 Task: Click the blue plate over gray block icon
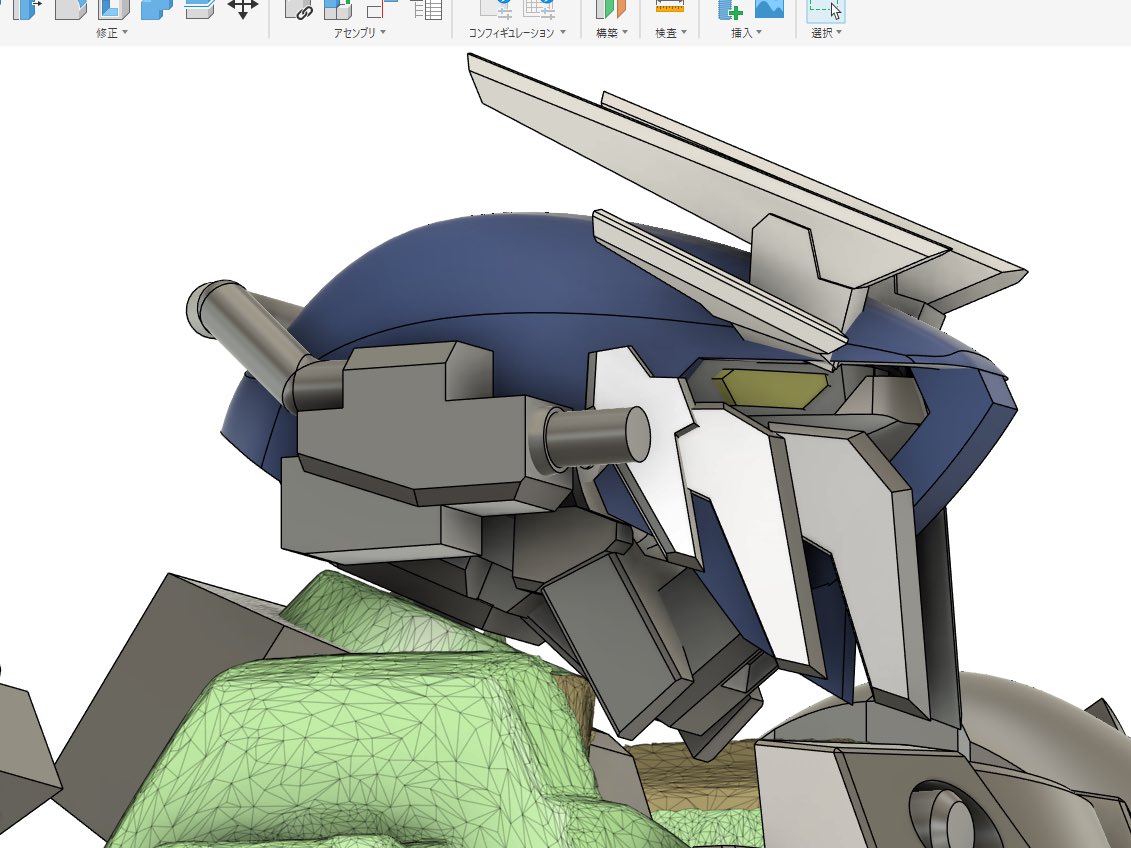(200, 9)
